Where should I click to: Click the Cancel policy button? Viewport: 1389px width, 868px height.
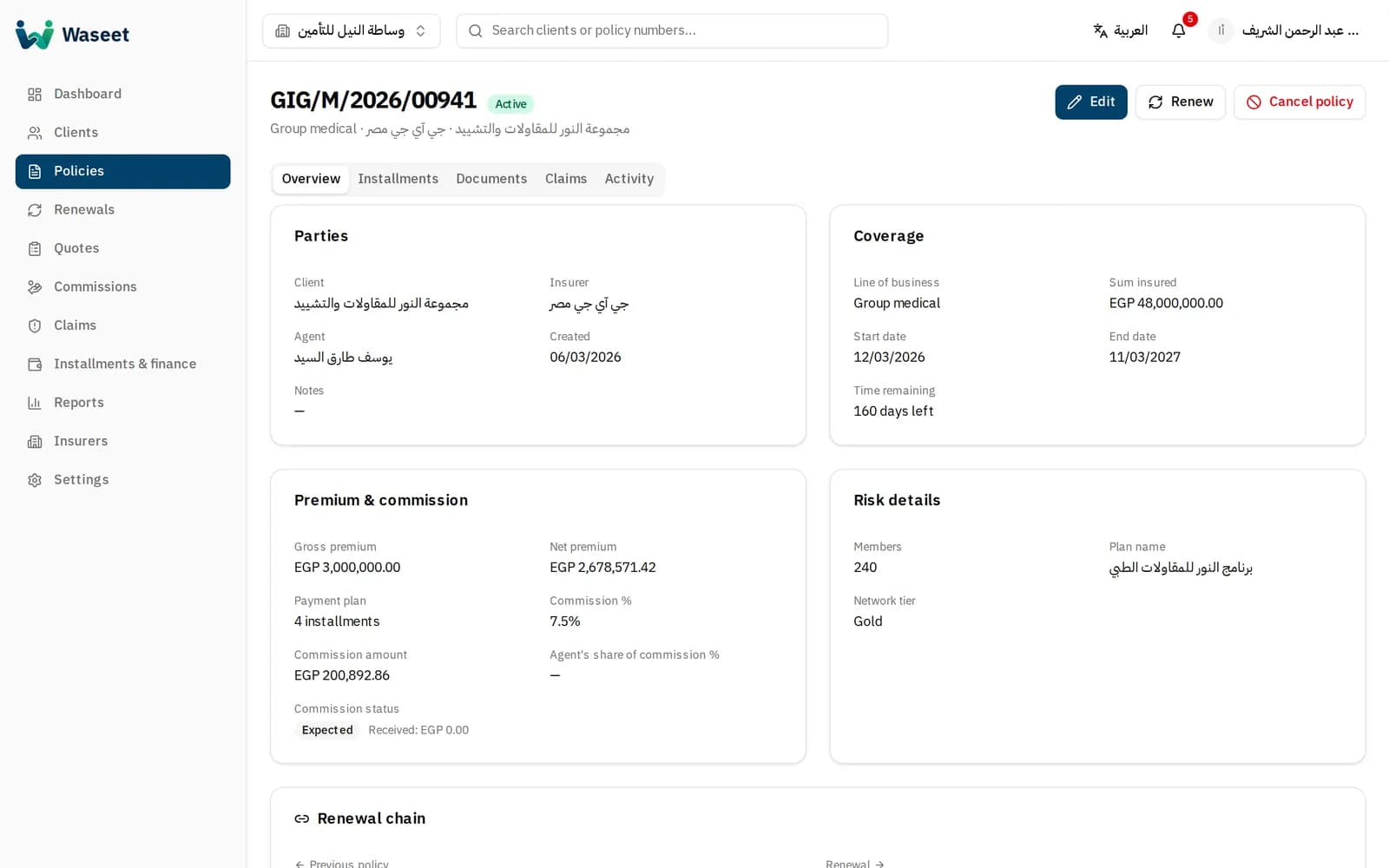click(1300, 102)
